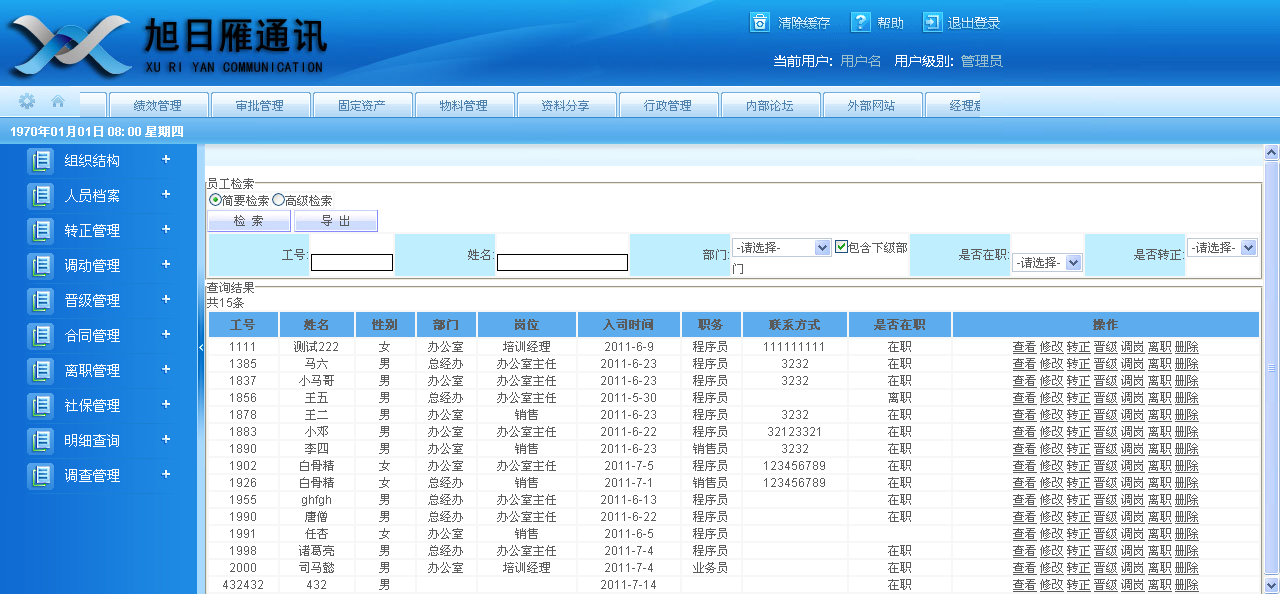Select the 高级检索 radio button

[279, 200]
